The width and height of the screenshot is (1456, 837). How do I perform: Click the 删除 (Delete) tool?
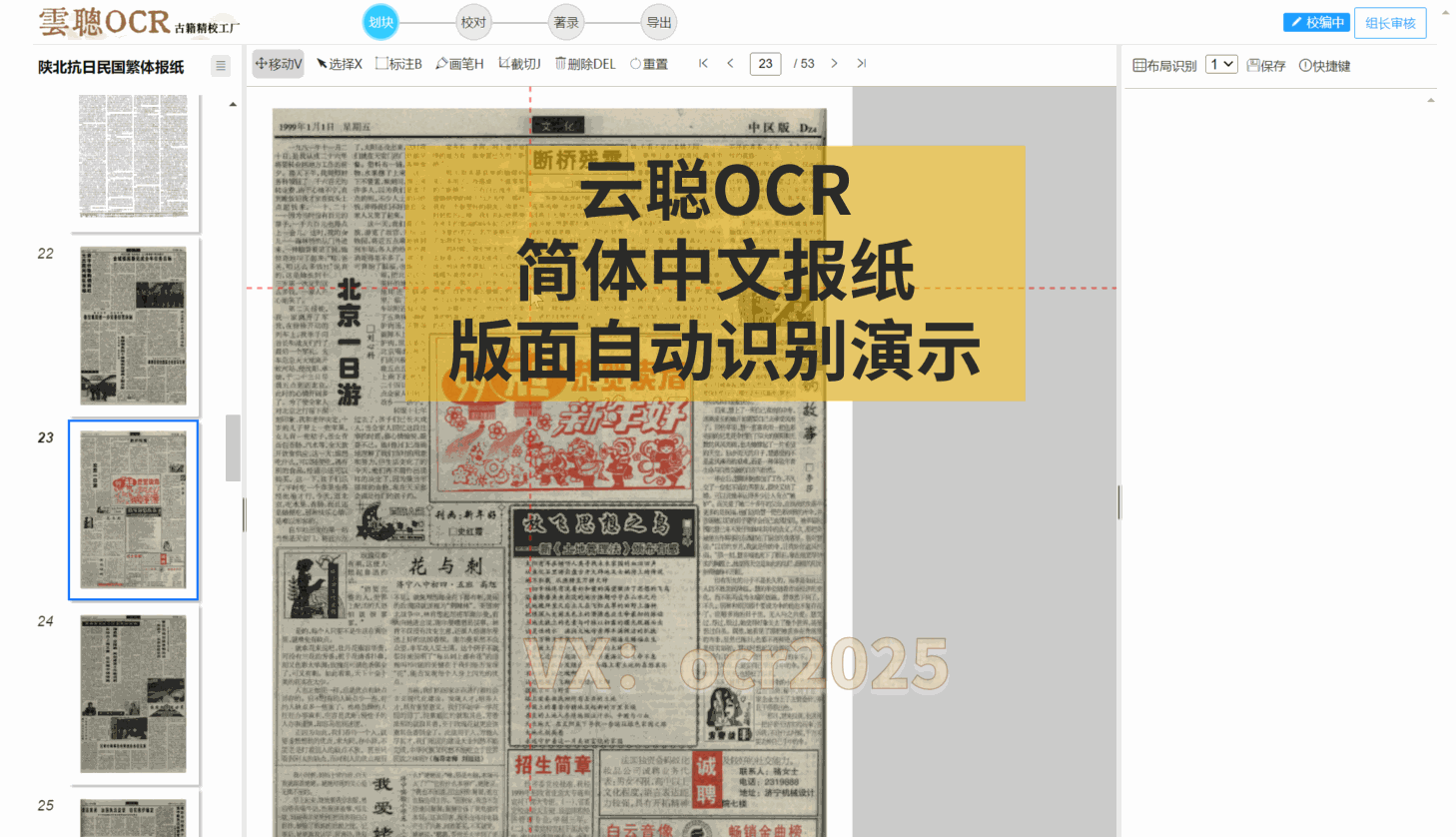pyautogui.click(x=583, y=63)
